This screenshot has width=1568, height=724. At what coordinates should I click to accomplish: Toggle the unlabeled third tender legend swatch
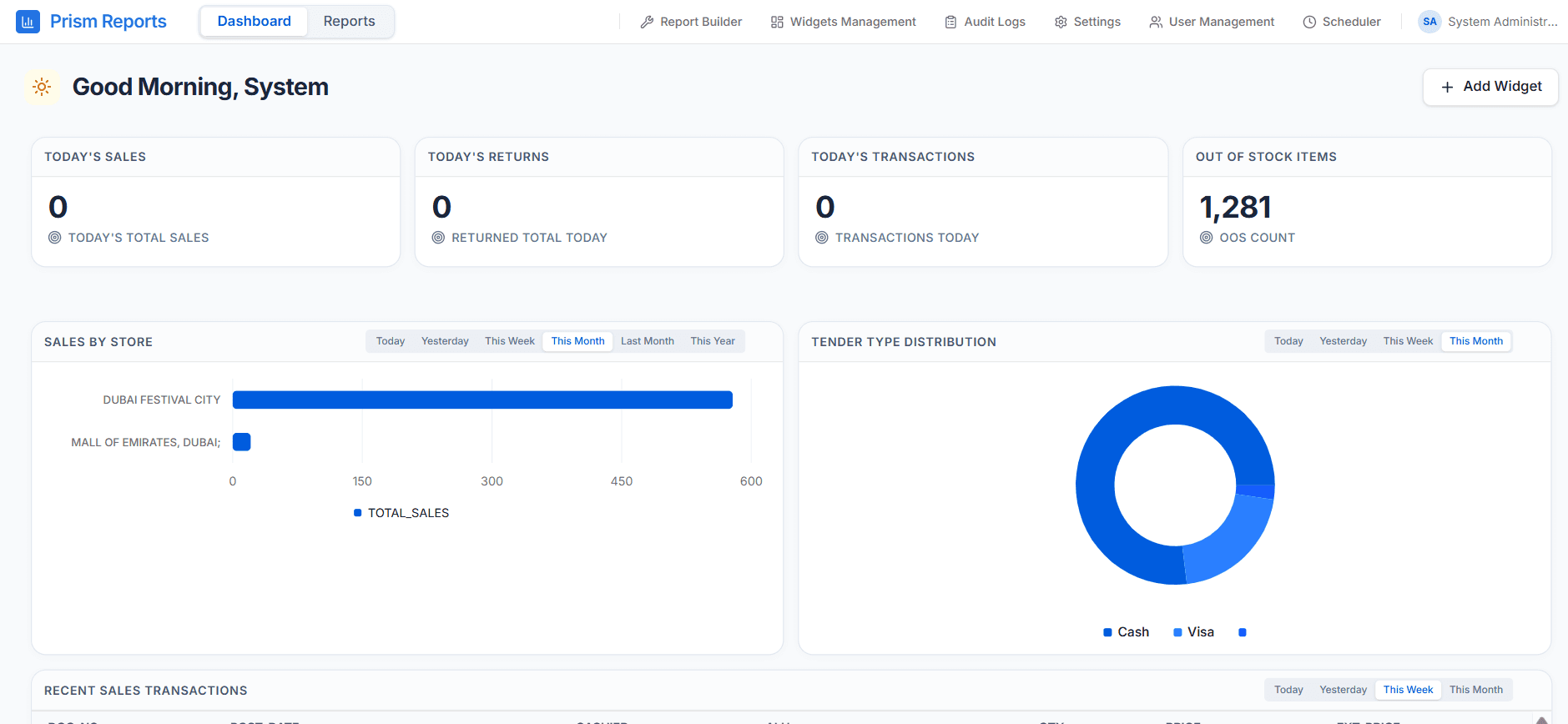(x=1243, y=632)
